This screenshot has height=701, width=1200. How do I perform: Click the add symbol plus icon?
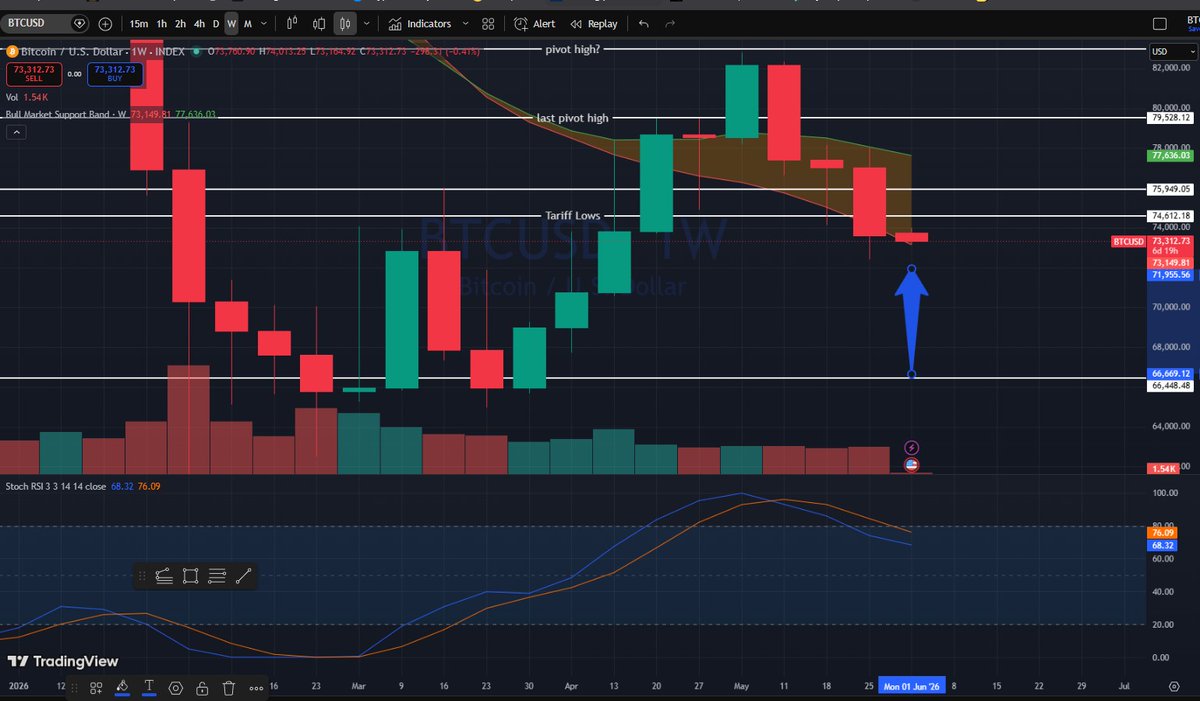(x=105, y=23)
